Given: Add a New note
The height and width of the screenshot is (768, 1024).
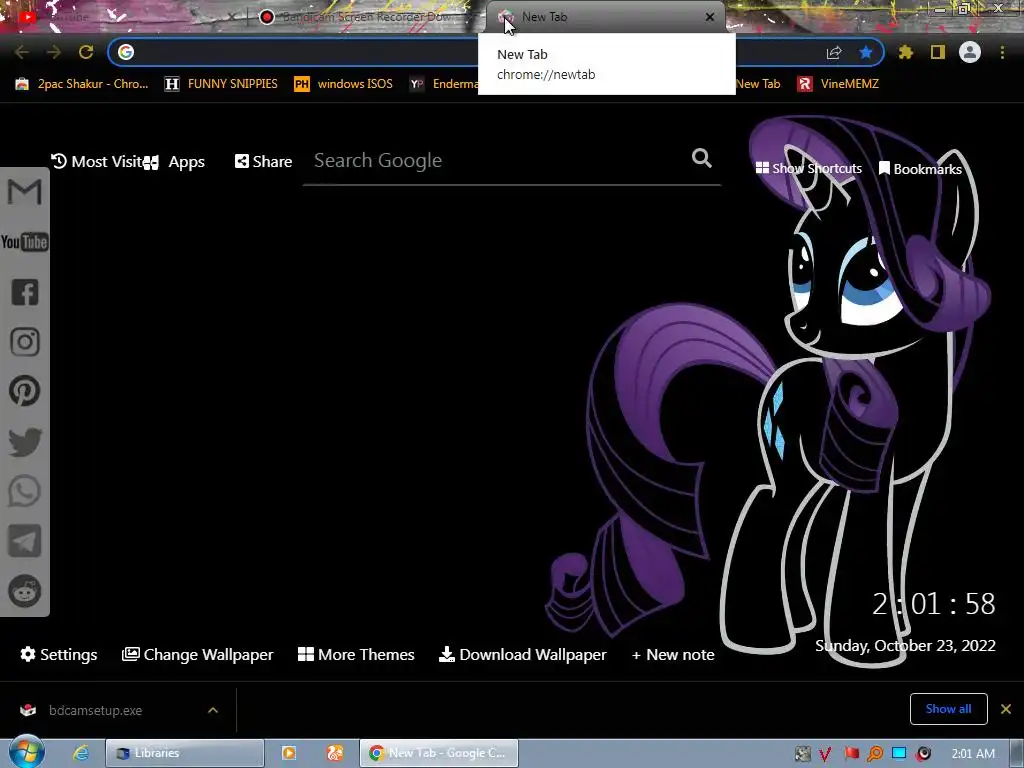Looking at the screenshot, I should click(673, 654).
